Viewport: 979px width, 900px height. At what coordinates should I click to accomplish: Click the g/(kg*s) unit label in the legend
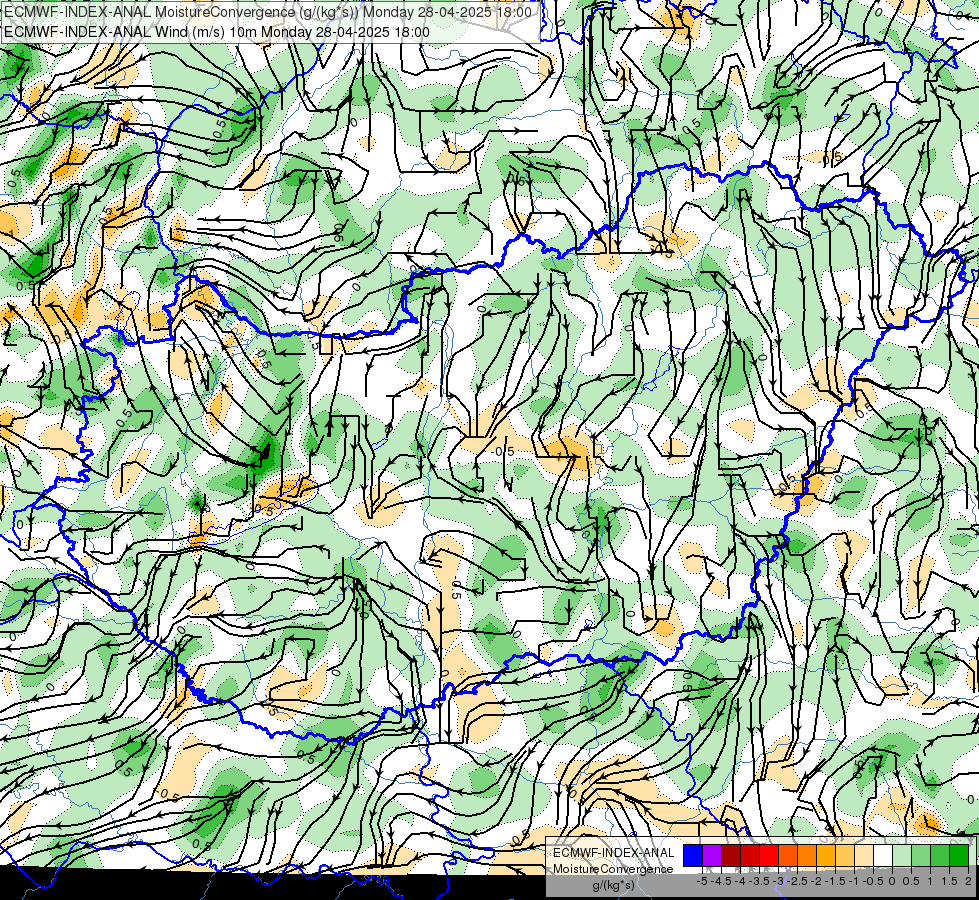(x=614, y=885)
